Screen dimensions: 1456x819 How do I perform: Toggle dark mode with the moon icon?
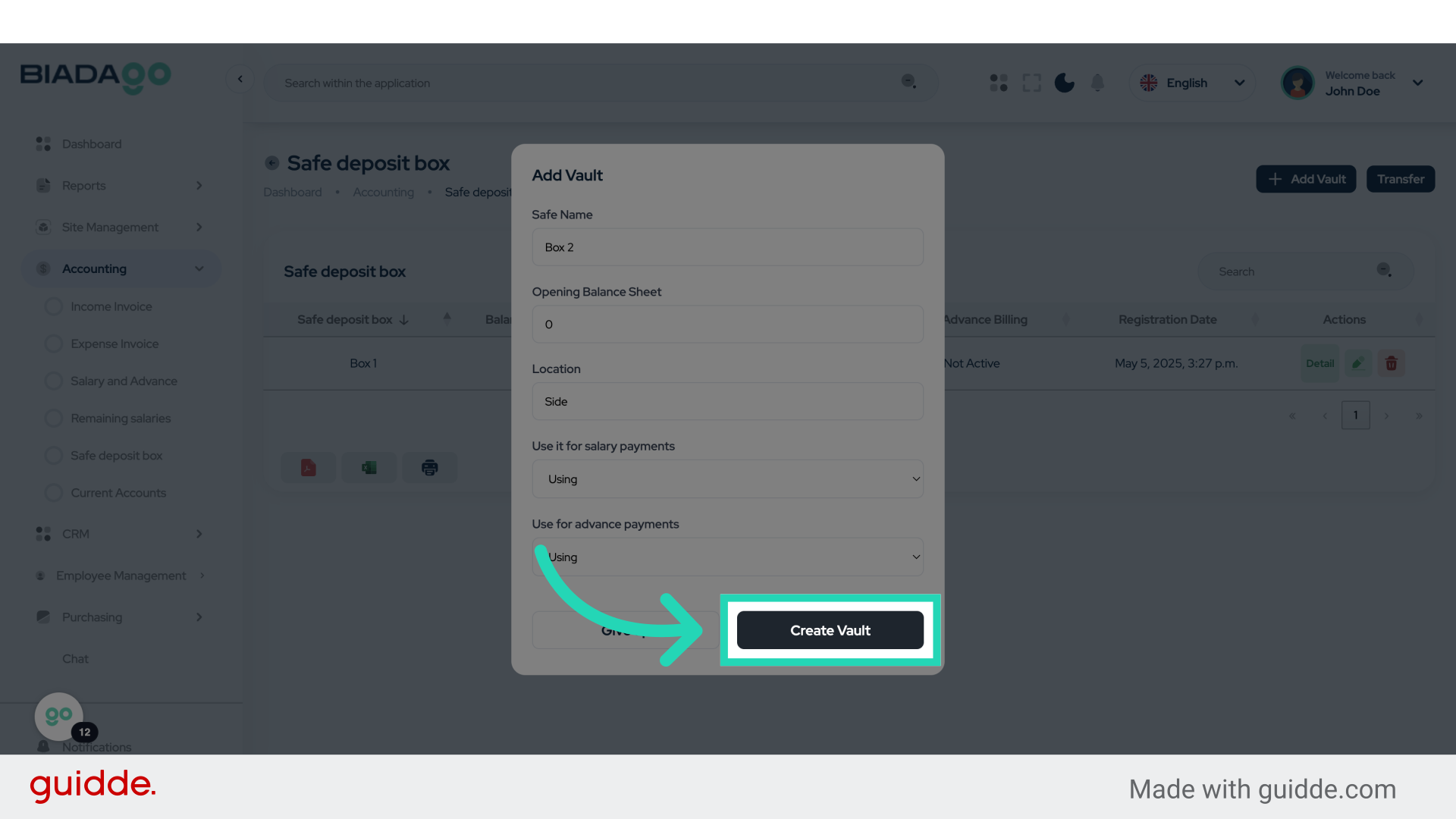[x=1064, y=83]
